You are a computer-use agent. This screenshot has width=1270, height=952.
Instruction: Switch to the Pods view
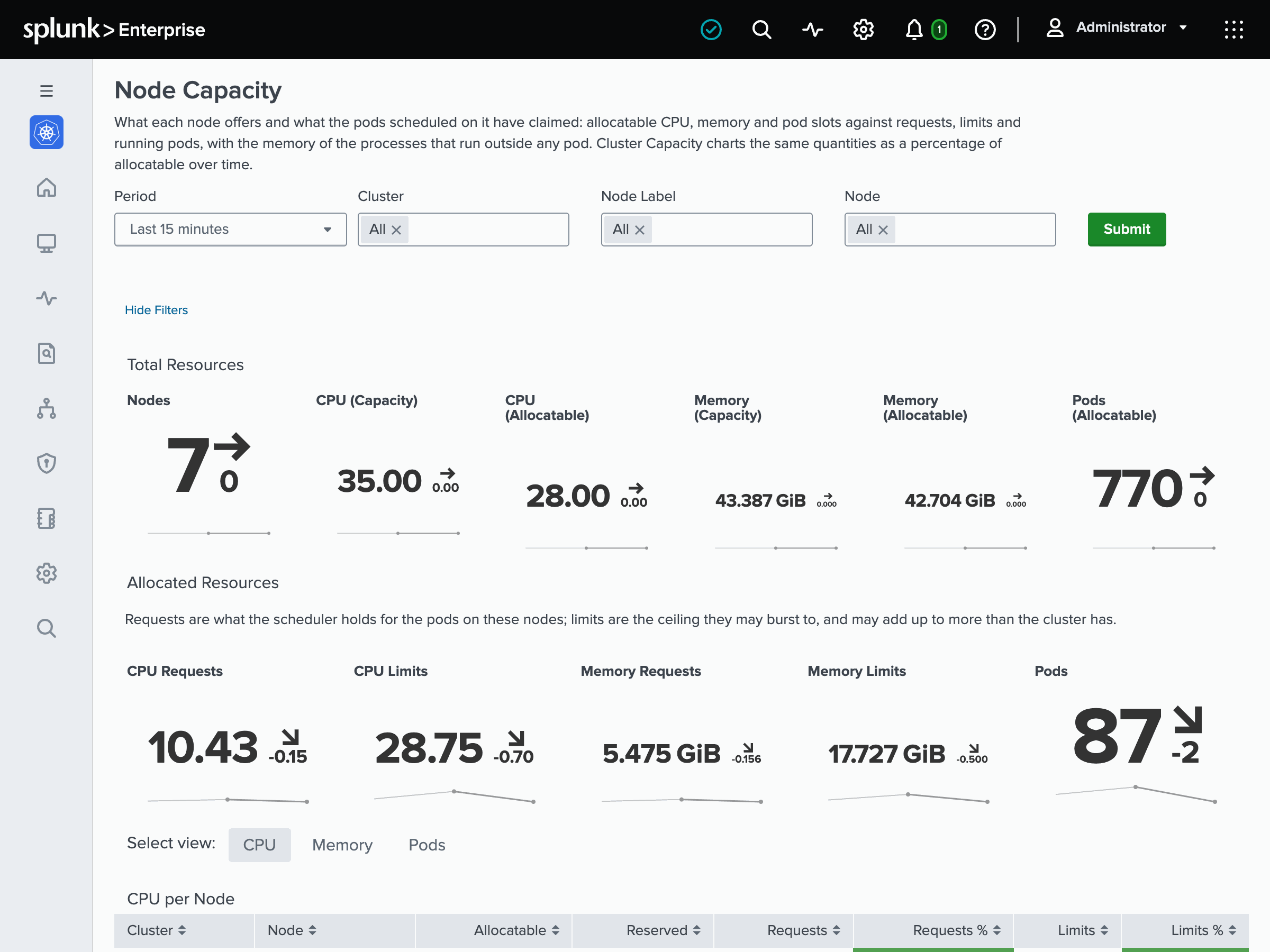[427, 845]
